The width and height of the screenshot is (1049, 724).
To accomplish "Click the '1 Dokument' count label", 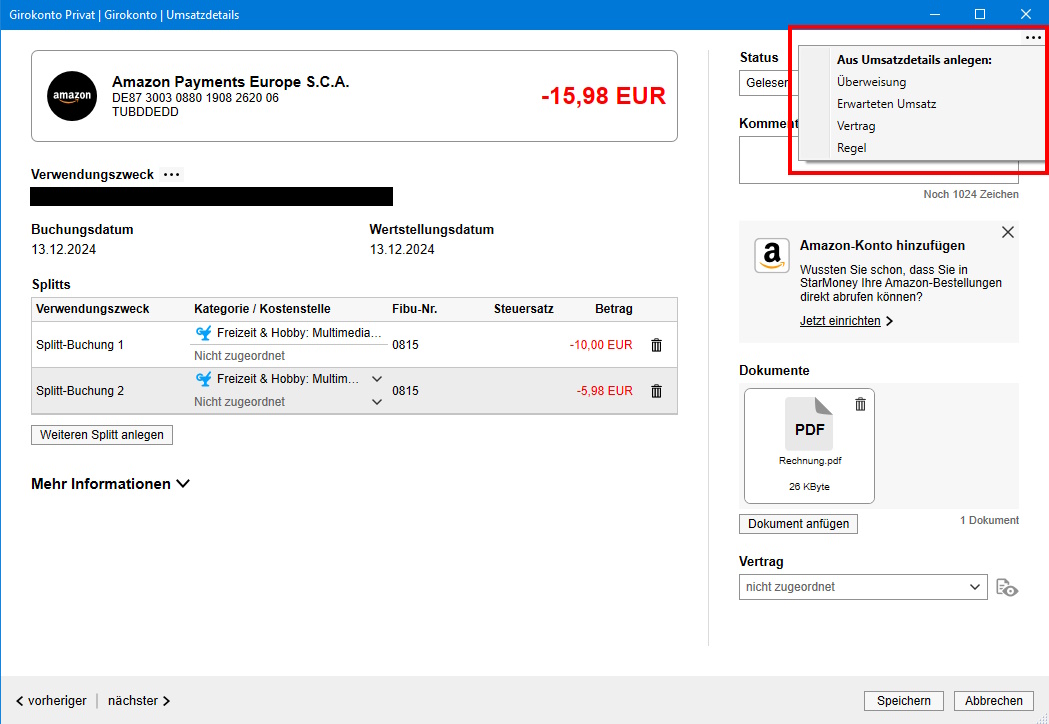I will pyautogui.click(x=989, y=520).
